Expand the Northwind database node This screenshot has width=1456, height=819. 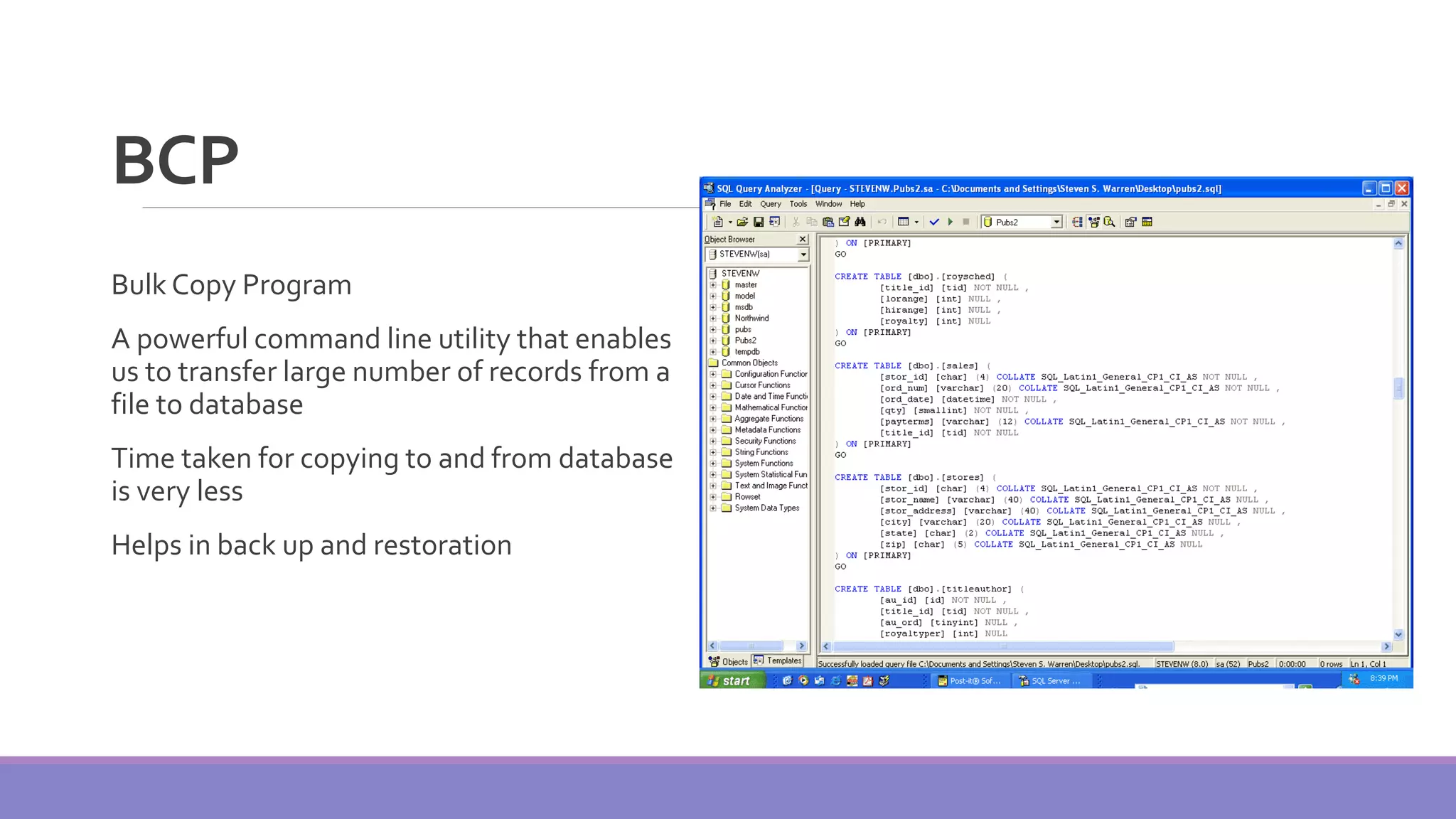tap(713, 318)
